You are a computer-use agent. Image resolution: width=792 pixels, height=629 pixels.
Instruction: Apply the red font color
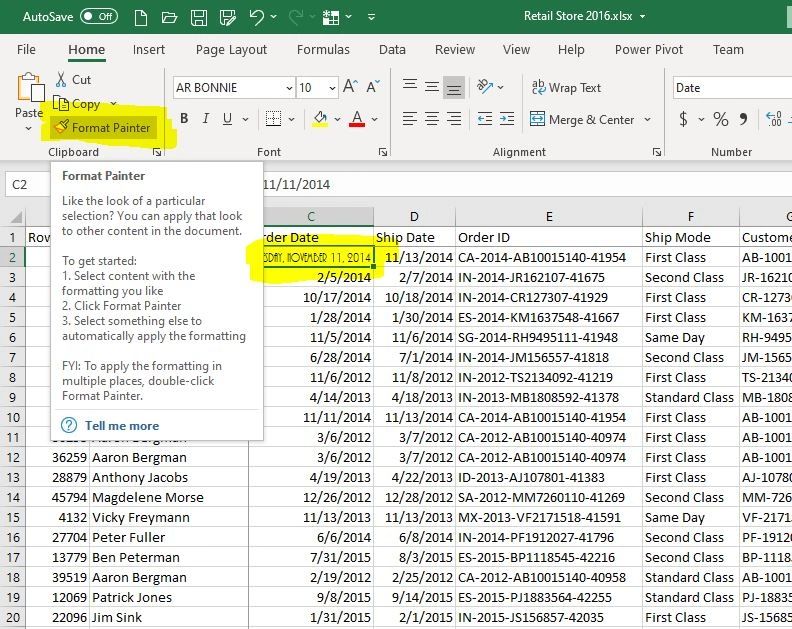[357, 119]
